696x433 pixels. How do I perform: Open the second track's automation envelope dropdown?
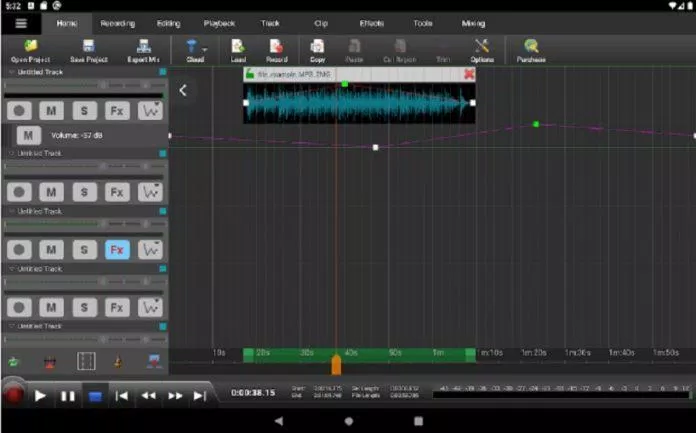click(150, 192)
